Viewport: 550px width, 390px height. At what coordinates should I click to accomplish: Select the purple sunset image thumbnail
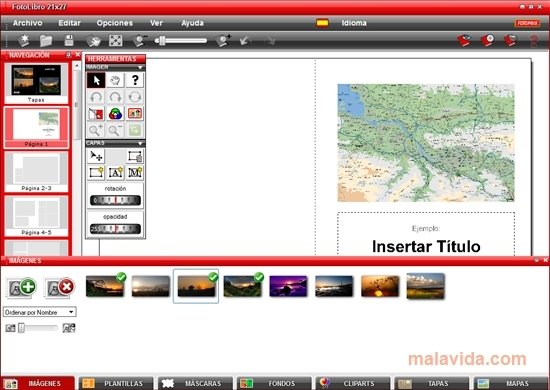click(x=288, y=286)
